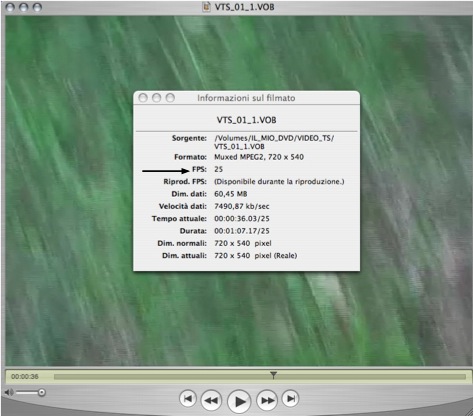Image resolution: width=473 pixels, height=416 pixels.
Task: Minimize the main player window
Action: pos(24,7)
